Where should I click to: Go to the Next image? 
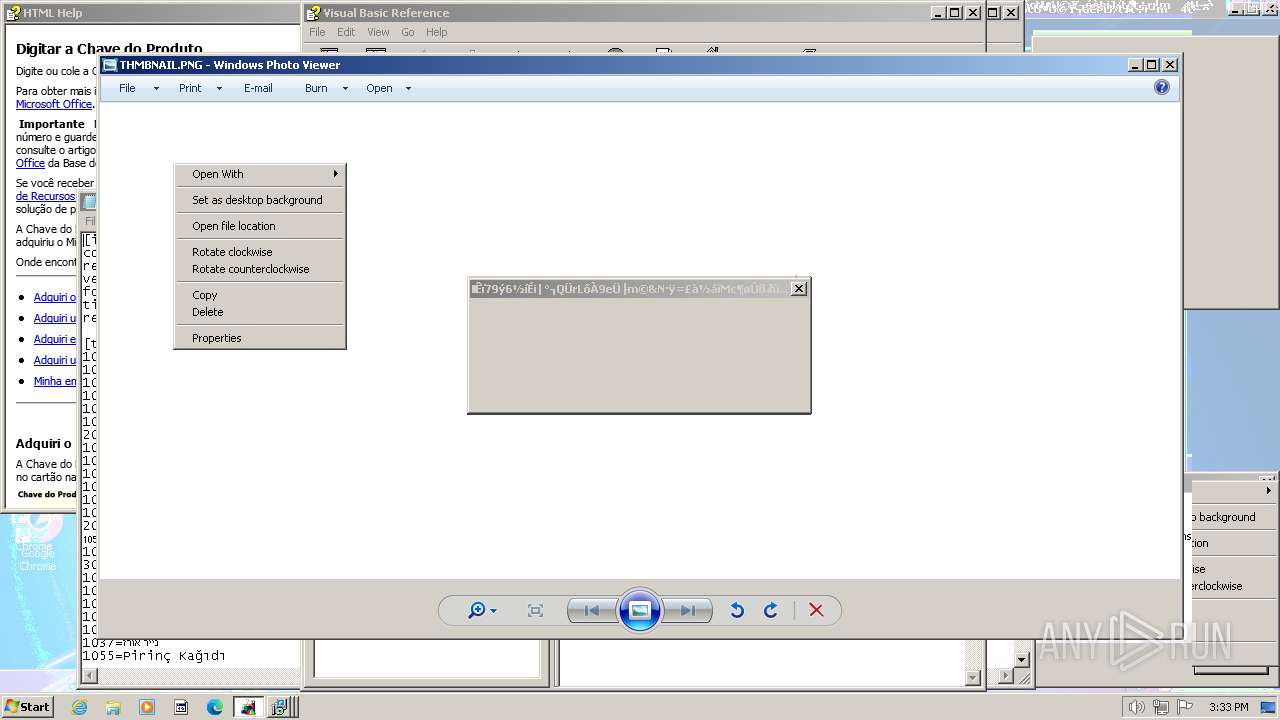tap(688, 610)
